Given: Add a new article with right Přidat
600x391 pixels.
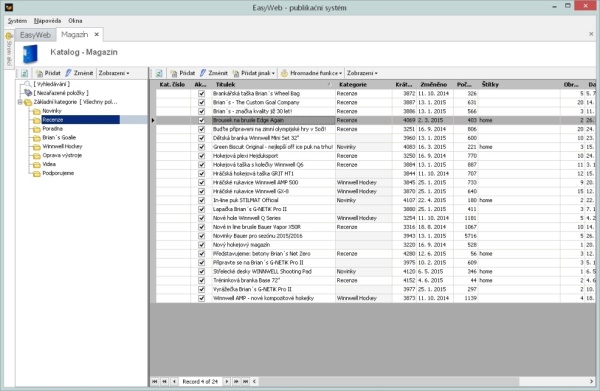Looking at the screenshot, I should [x=183, y=73].
